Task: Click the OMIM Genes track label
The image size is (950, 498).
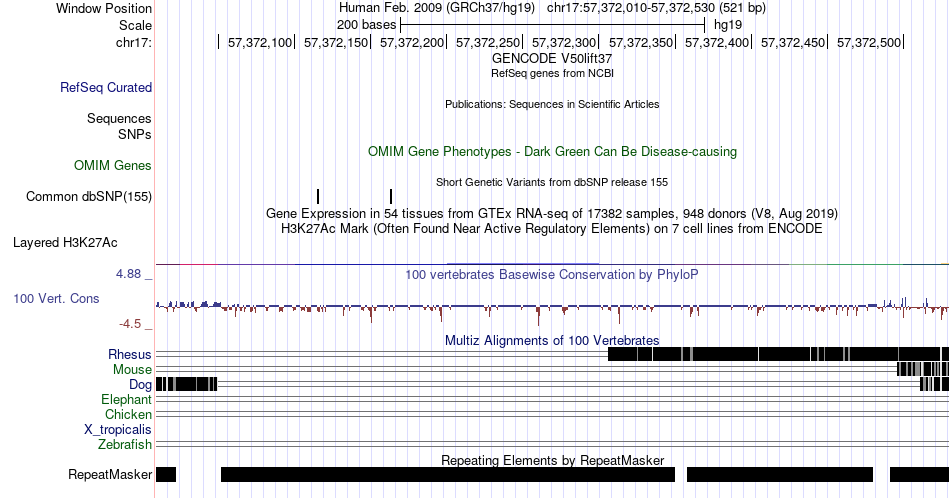Action: pos(113,165)
